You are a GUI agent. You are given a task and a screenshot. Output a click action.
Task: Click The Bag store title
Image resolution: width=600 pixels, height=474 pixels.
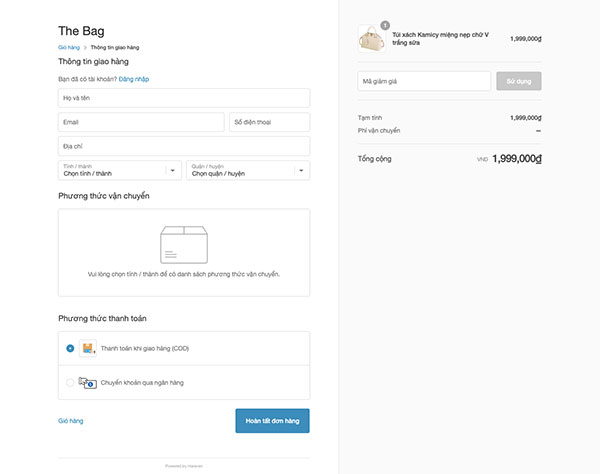click(81, 31)
